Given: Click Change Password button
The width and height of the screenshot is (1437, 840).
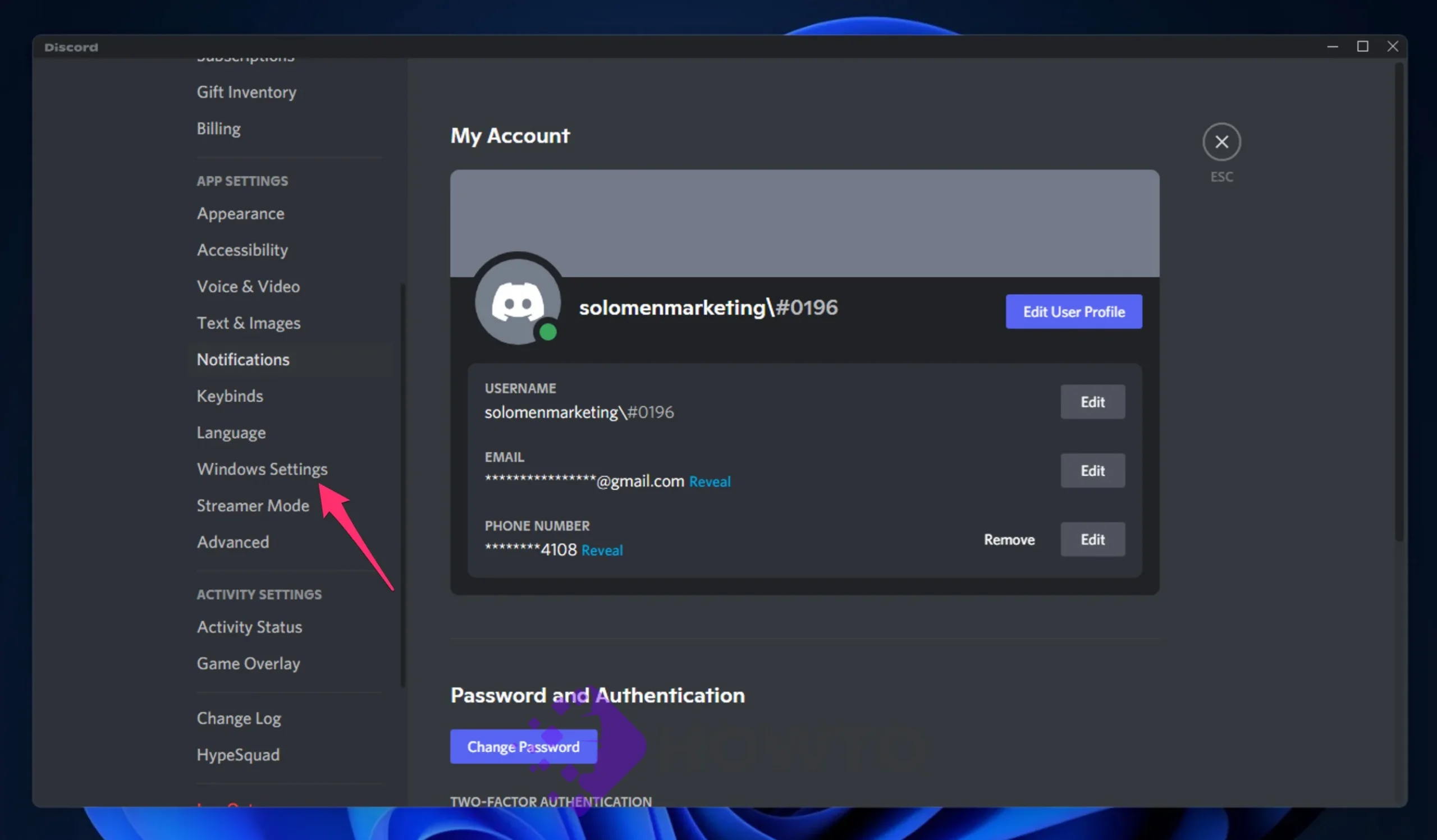Looking at the screenshot, I should coord(524,746).
